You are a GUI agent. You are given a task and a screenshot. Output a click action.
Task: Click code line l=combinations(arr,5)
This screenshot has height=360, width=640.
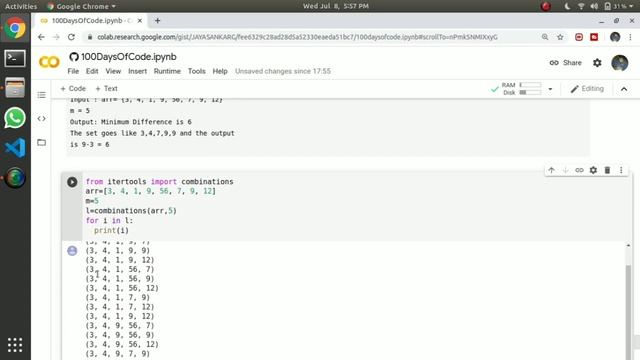point(131,211)
